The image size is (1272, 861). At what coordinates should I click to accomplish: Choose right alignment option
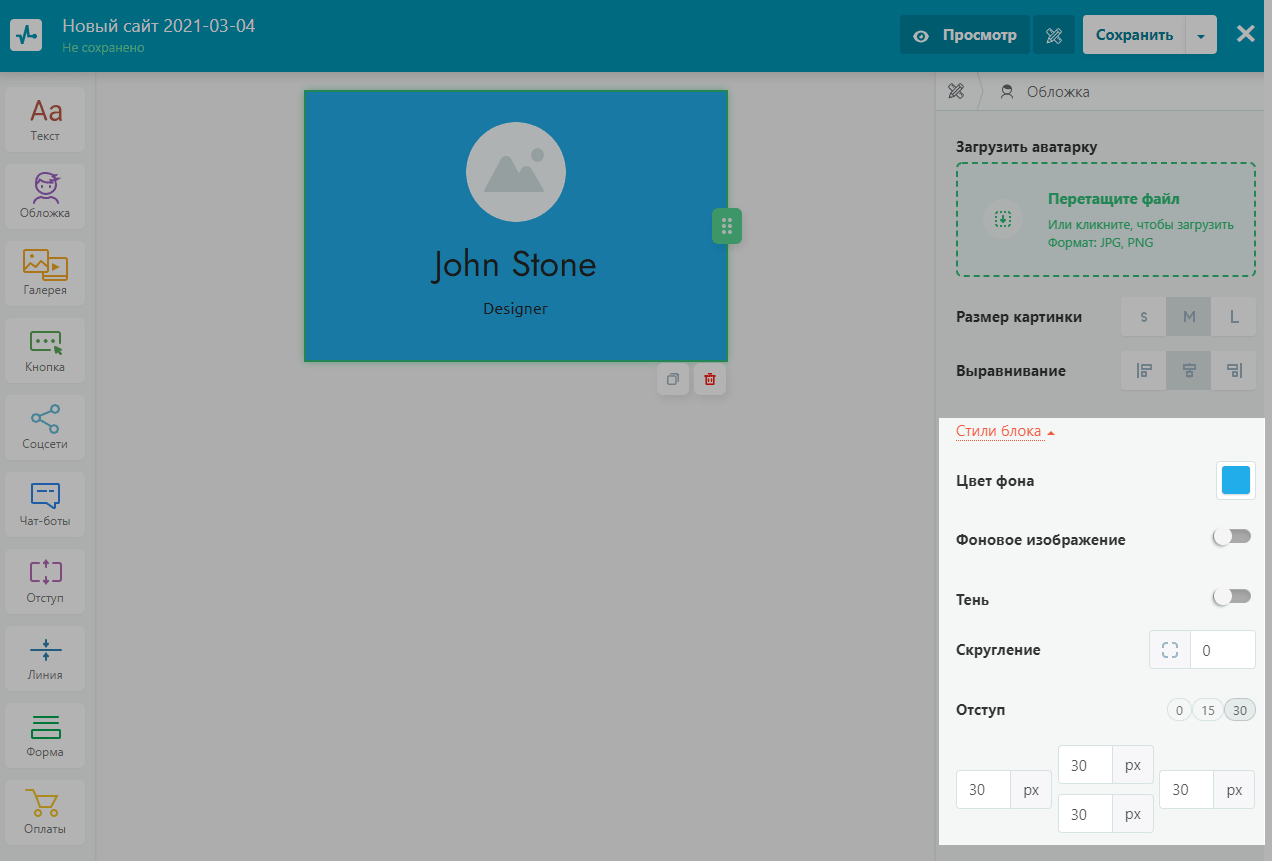[1234, 371]
